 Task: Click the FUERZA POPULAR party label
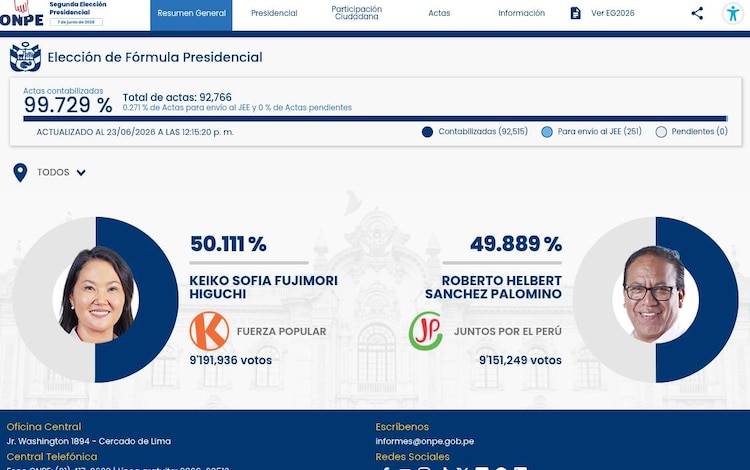pyautogui.click(x=281, y=331)
